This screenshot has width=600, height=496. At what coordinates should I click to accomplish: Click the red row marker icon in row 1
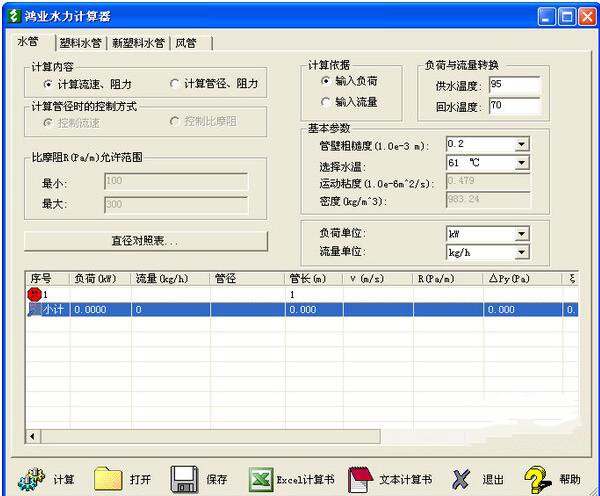click(34, 295)
